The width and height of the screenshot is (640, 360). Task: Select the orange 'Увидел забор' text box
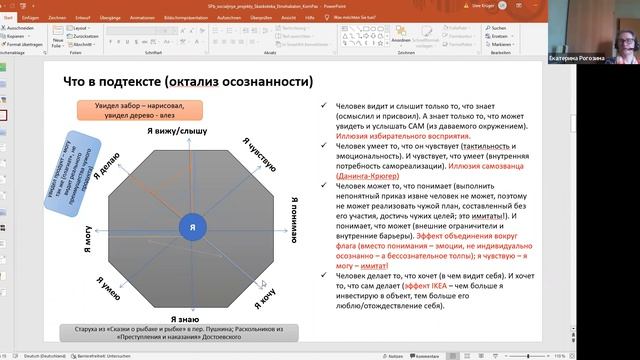pos(140,110)
